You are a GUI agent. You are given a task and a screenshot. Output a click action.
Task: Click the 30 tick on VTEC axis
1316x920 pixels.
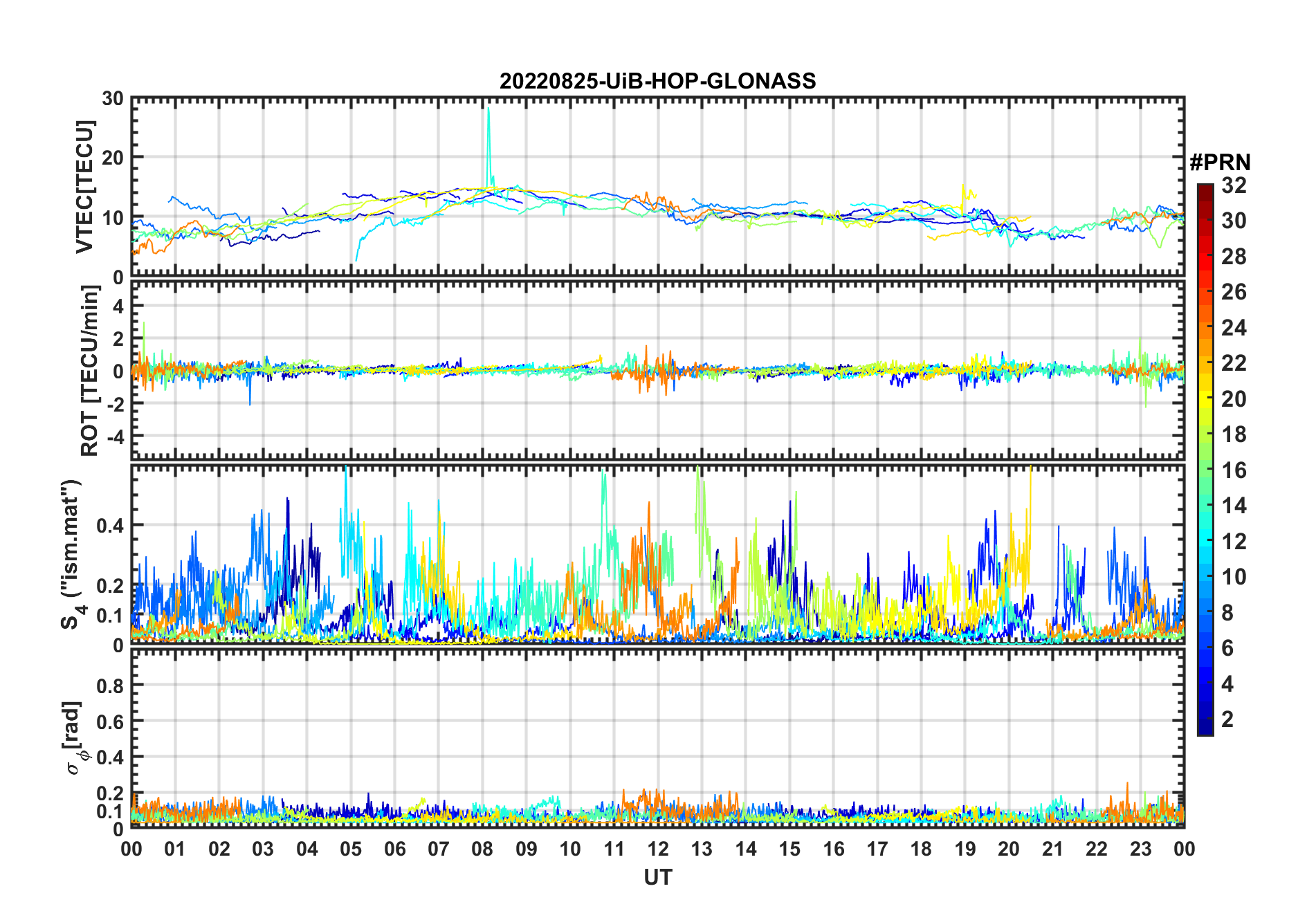(x=113, y=98)
